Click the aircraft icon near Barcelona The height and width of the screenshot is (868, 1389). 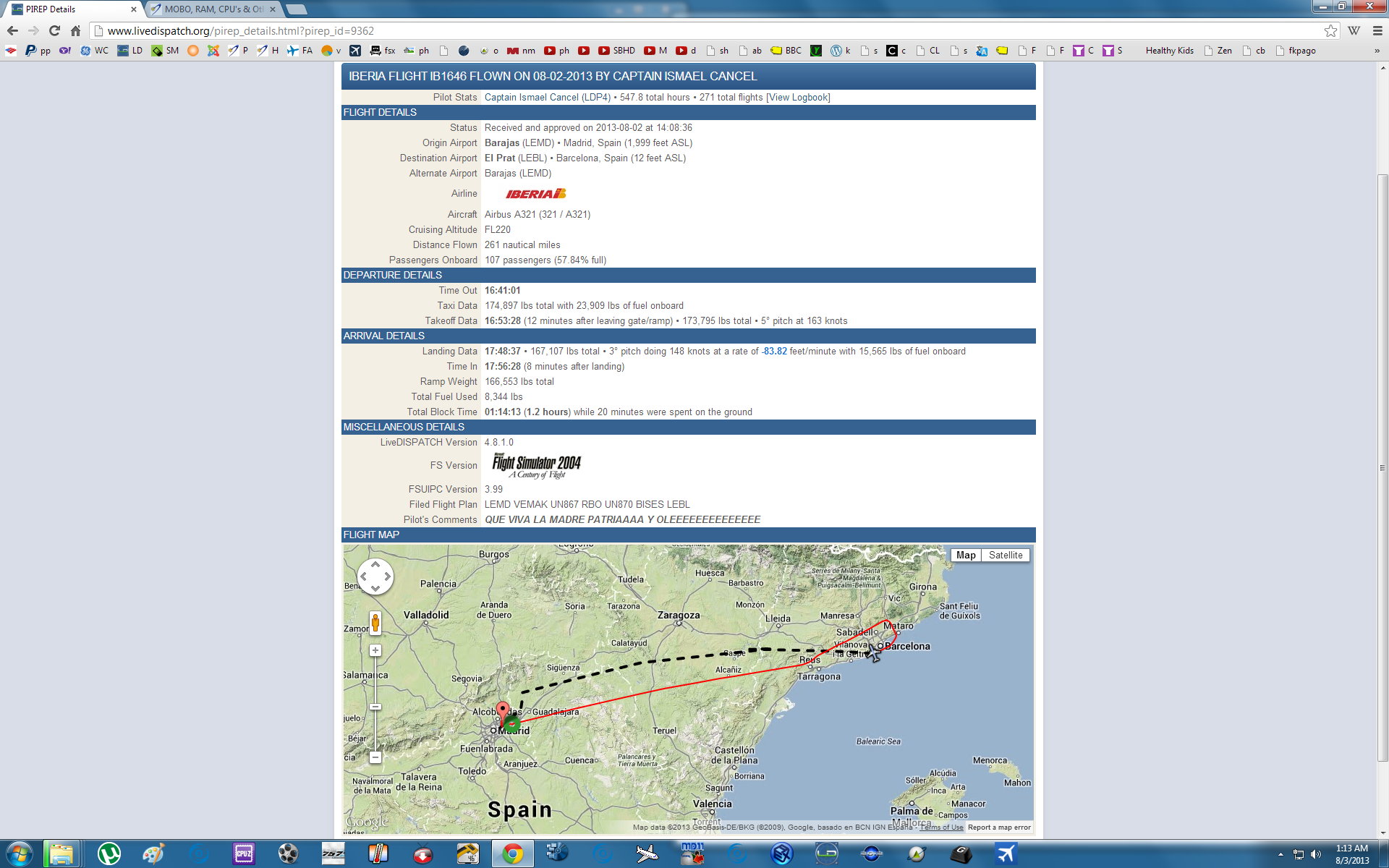point(874,654)
